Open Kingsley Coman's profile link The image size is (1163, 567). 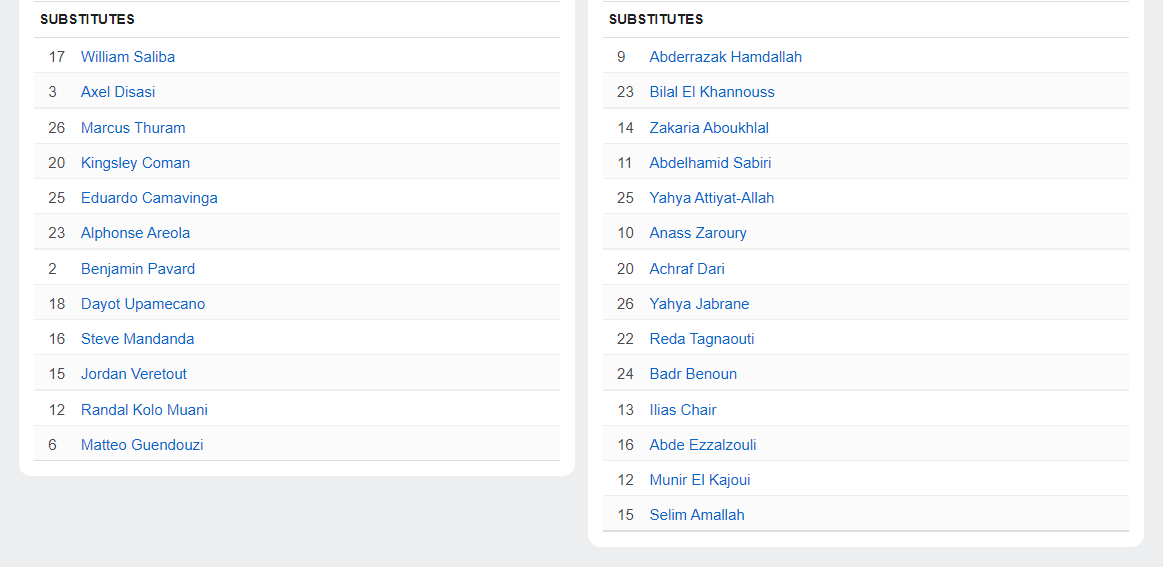[135, 163]
